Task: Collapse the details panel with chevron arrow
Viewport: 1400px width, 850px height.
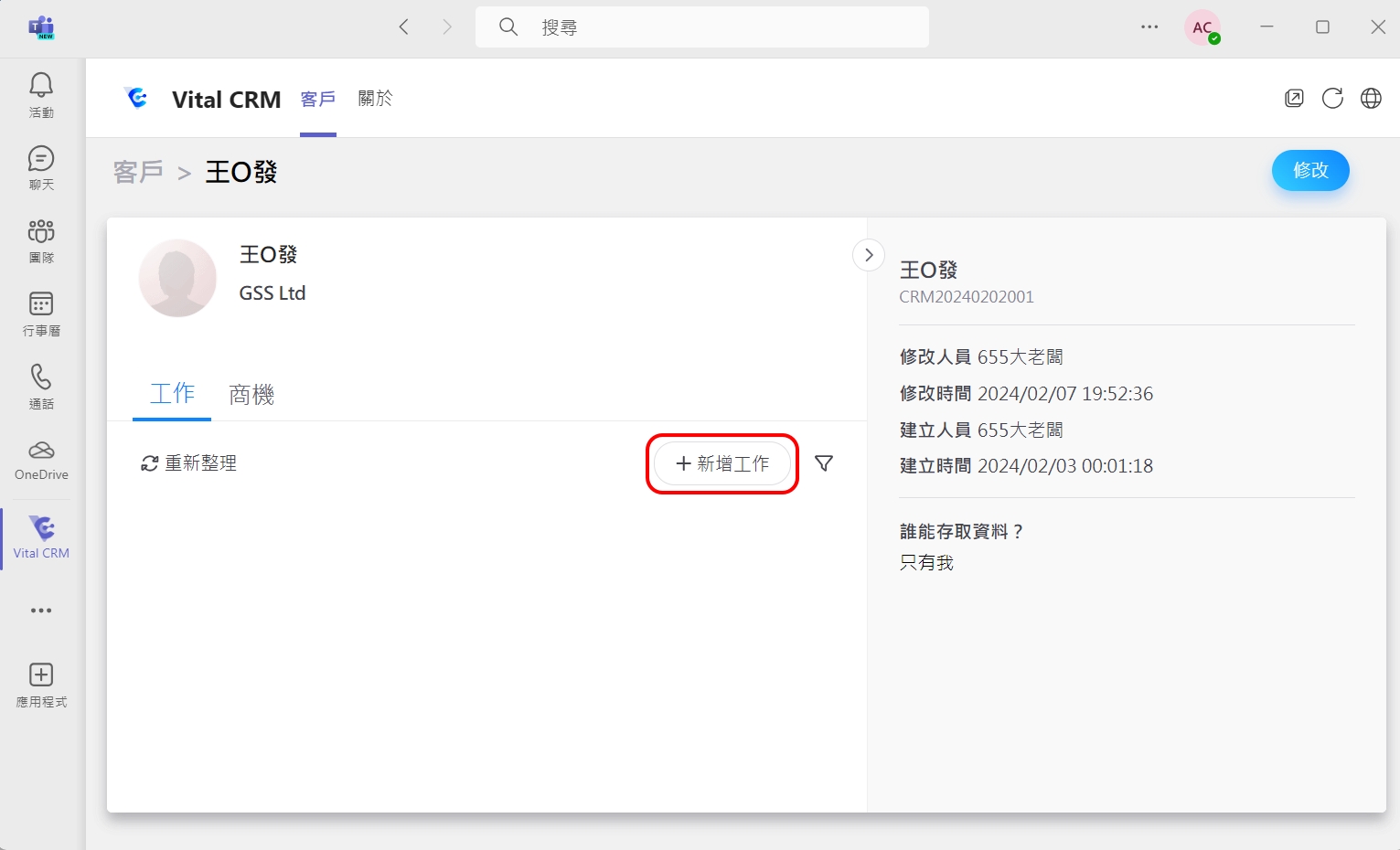Action: point(869,255)
